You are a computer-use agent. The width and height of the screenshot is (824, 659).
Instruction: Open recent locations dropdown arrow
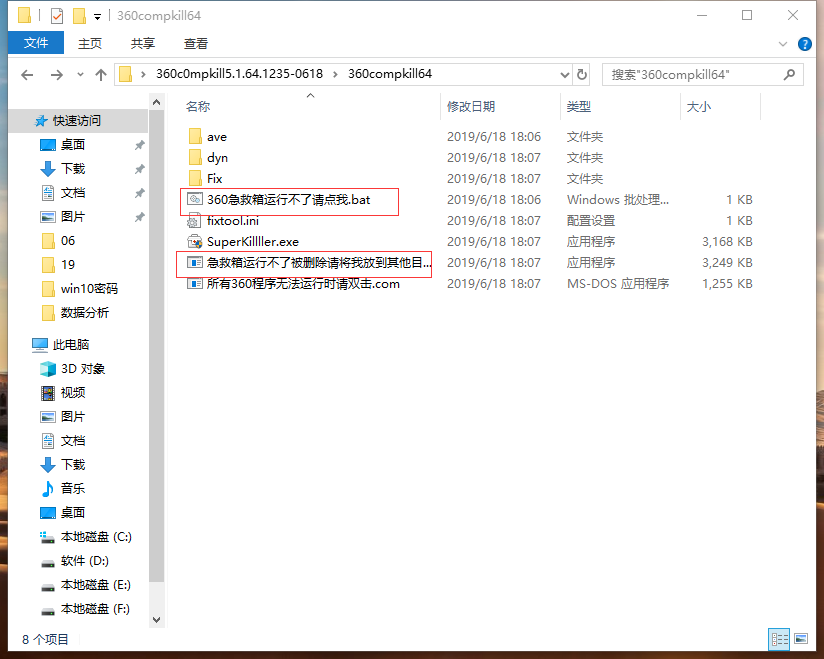click(80, 75)
